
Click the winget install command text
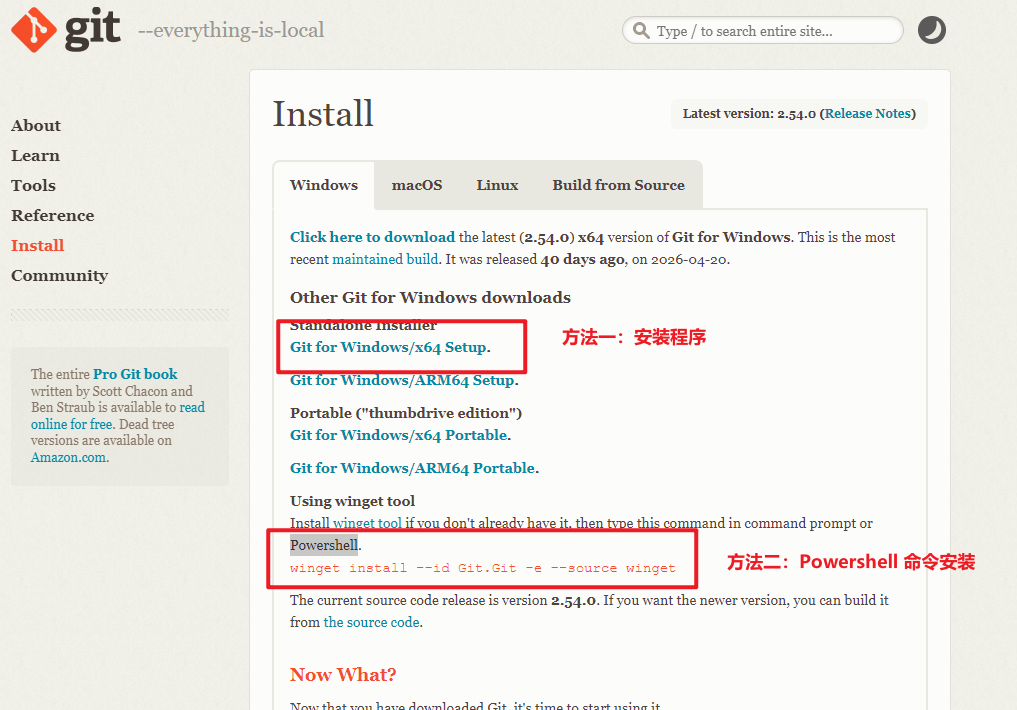click(x=483, y=568)
